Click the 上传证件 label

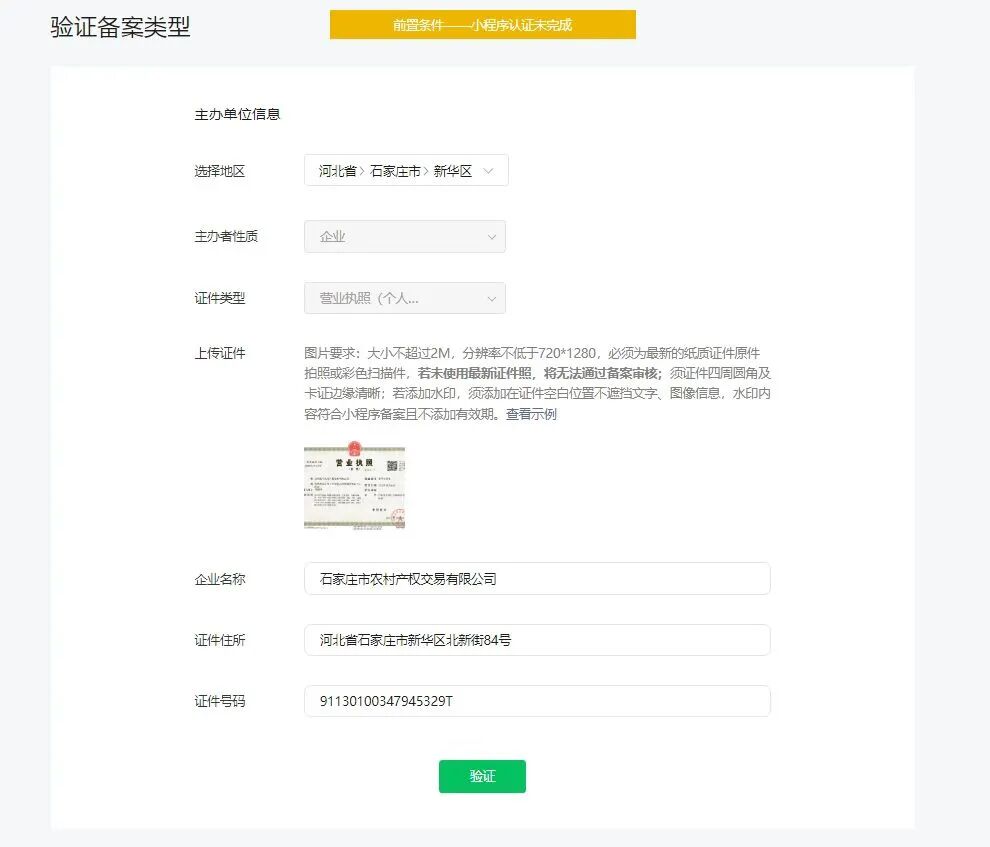[x=220, y=353]
